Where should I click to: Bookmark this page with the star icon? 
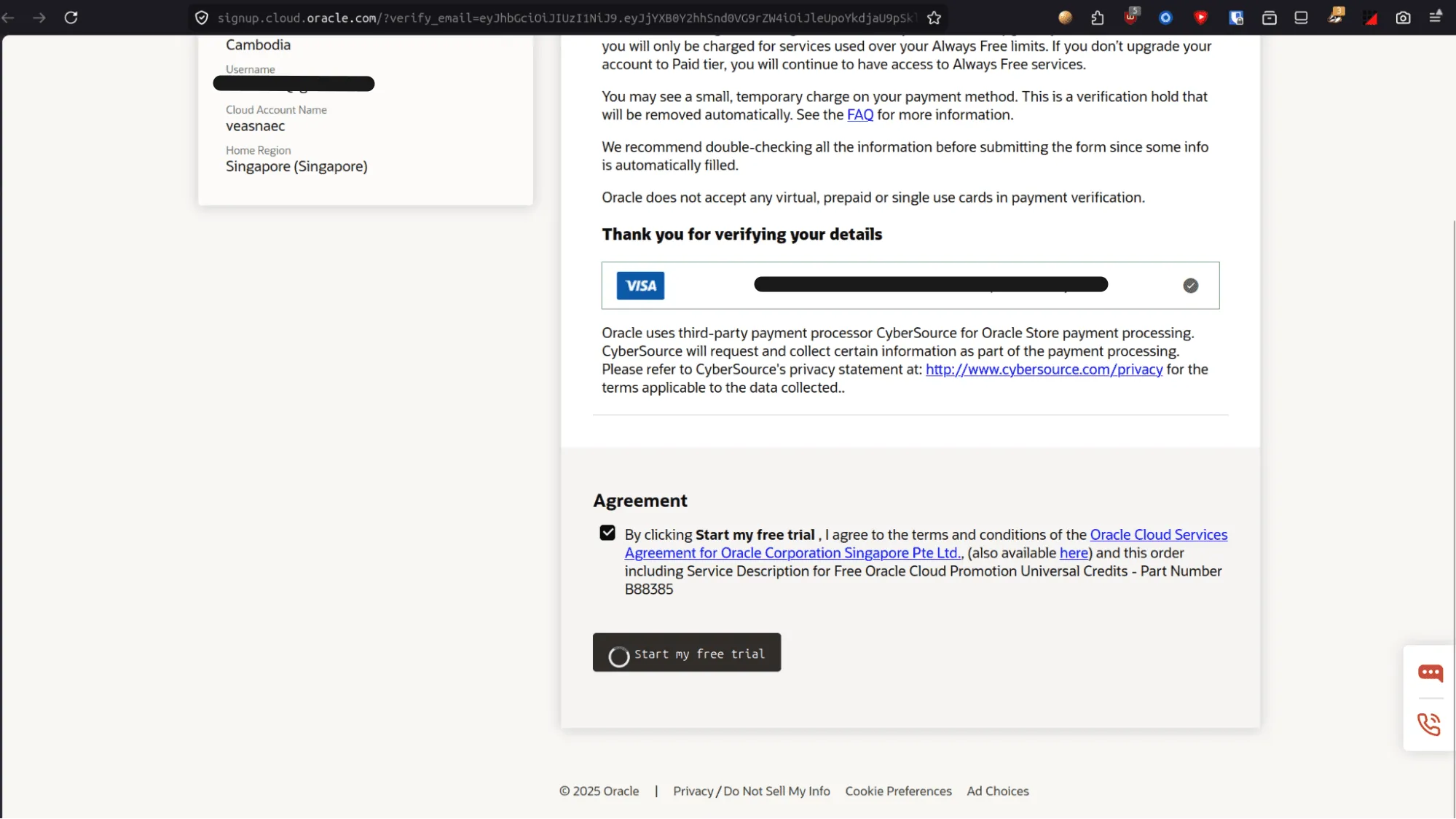934,17
